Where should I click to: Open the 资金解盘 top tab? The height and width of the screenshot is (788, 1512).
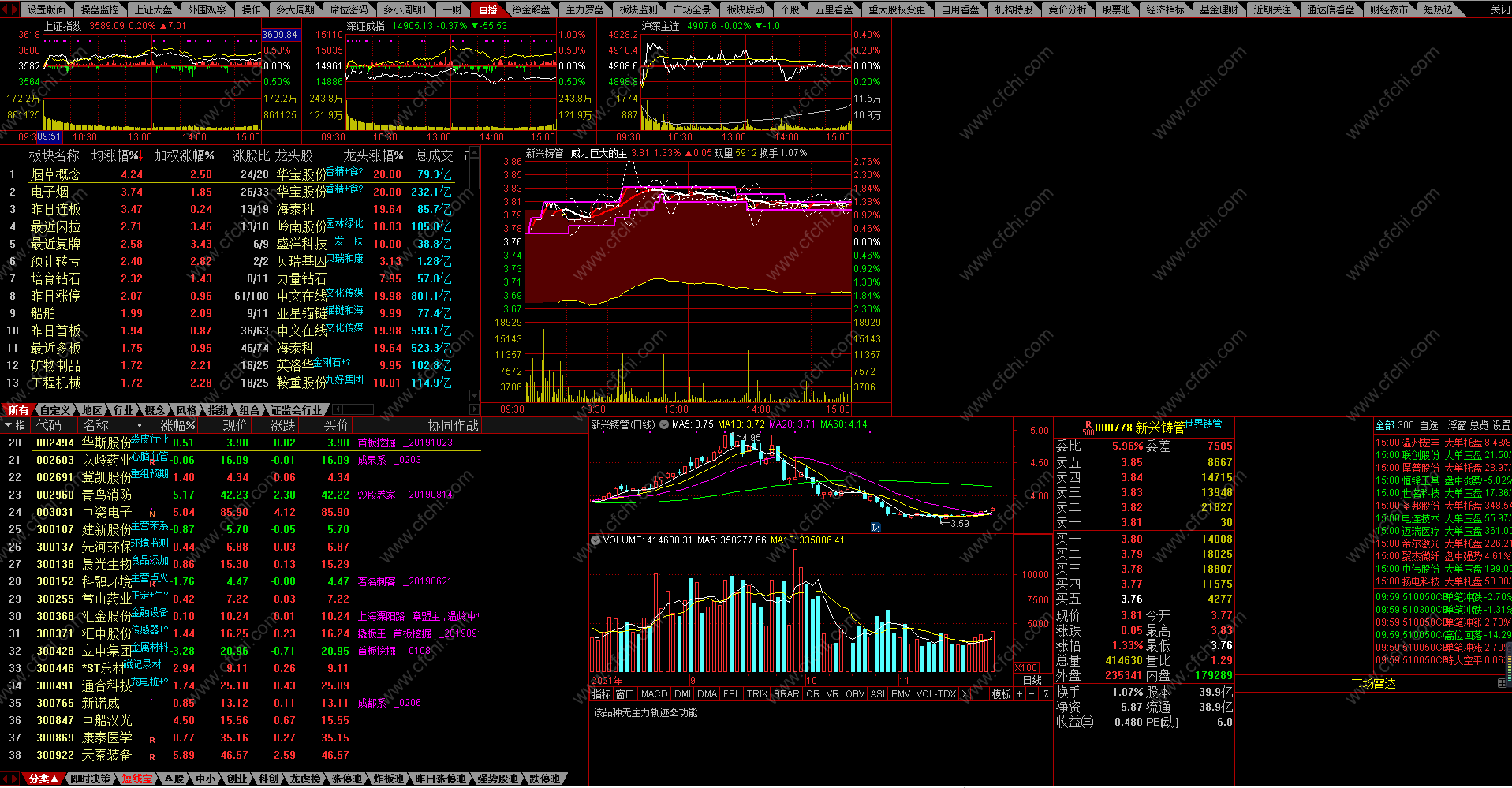[532, 9]
